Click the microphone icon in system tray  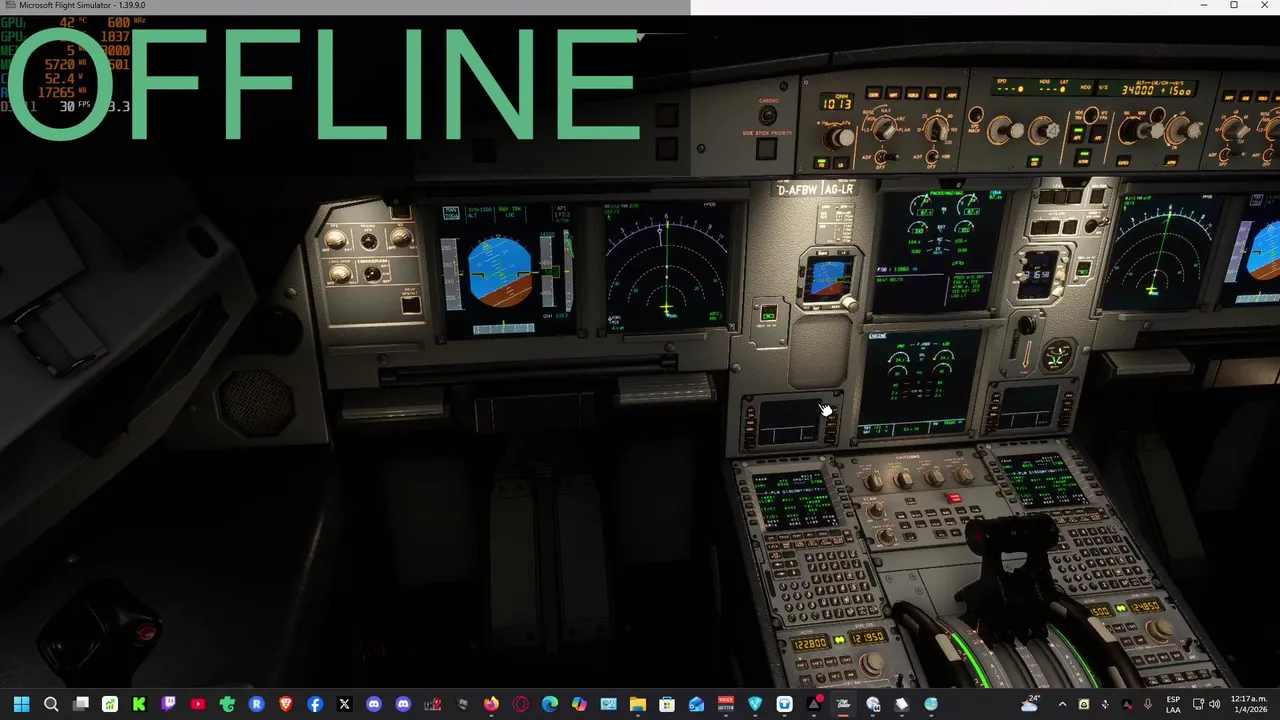1148,704
